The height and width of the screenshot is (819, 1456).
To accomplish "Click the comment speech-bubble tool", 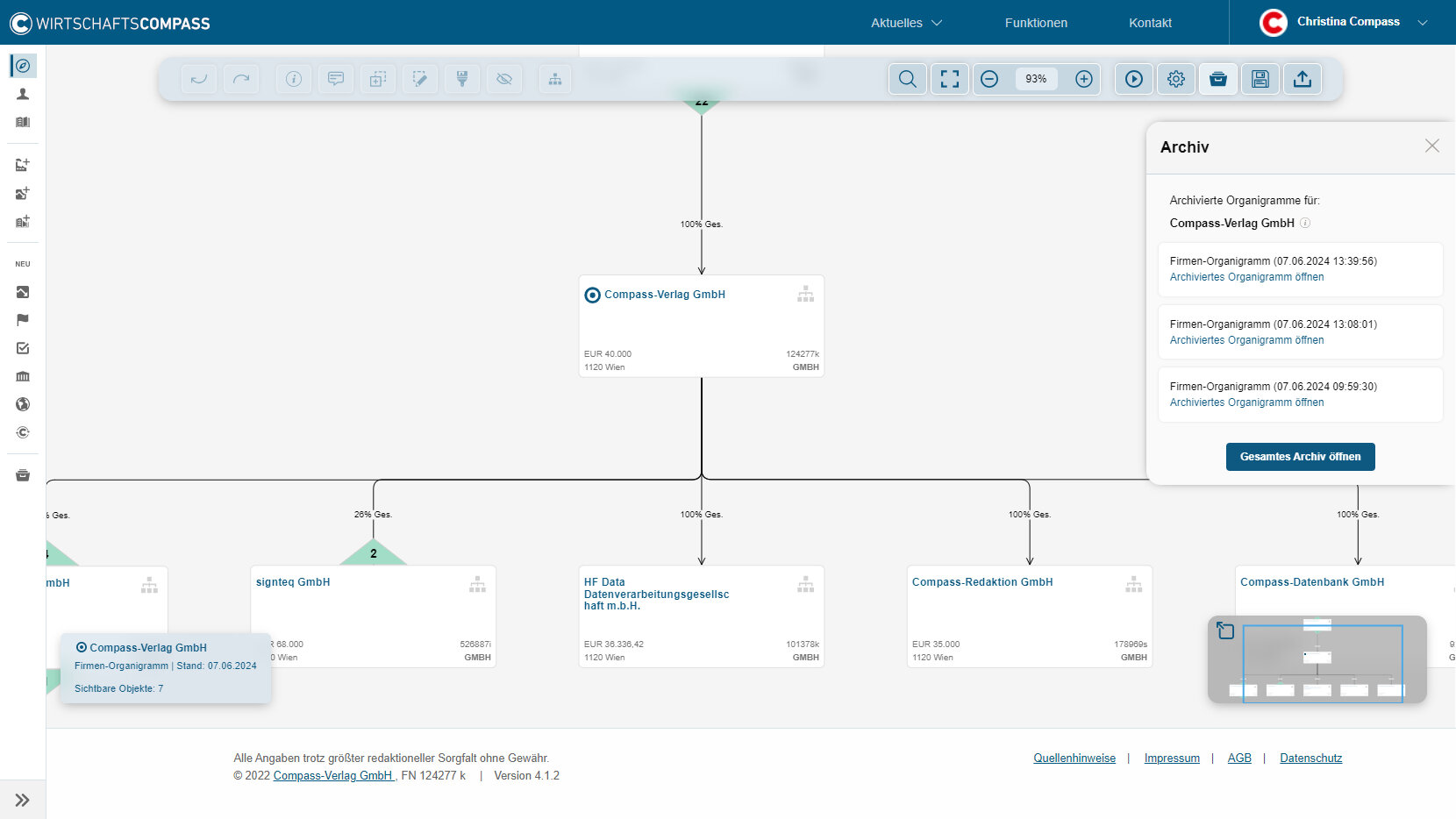I will [336, 79].
